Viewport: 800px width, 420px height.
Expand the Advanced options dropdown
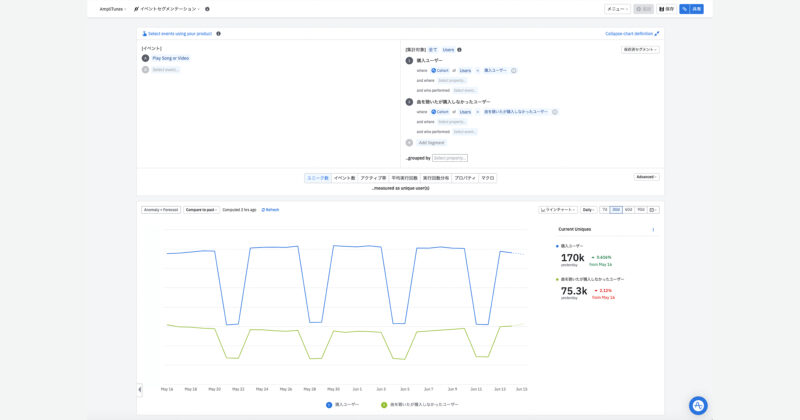tap(646, 177)
